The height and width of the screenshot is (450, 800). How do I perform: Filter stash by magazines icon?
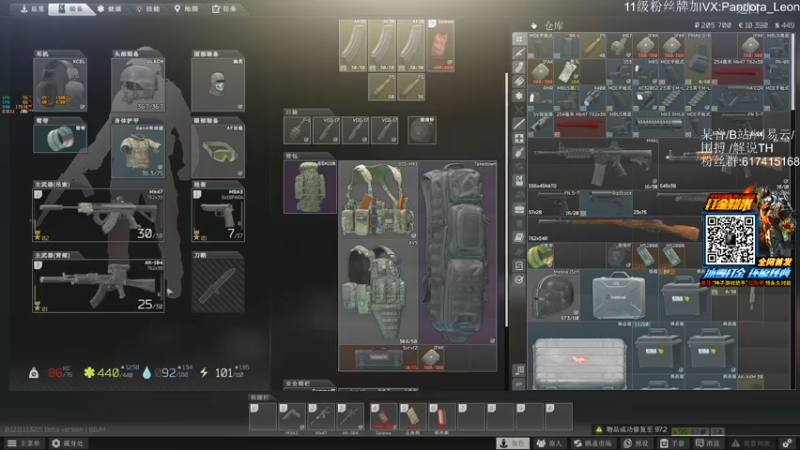pos(519,67)
